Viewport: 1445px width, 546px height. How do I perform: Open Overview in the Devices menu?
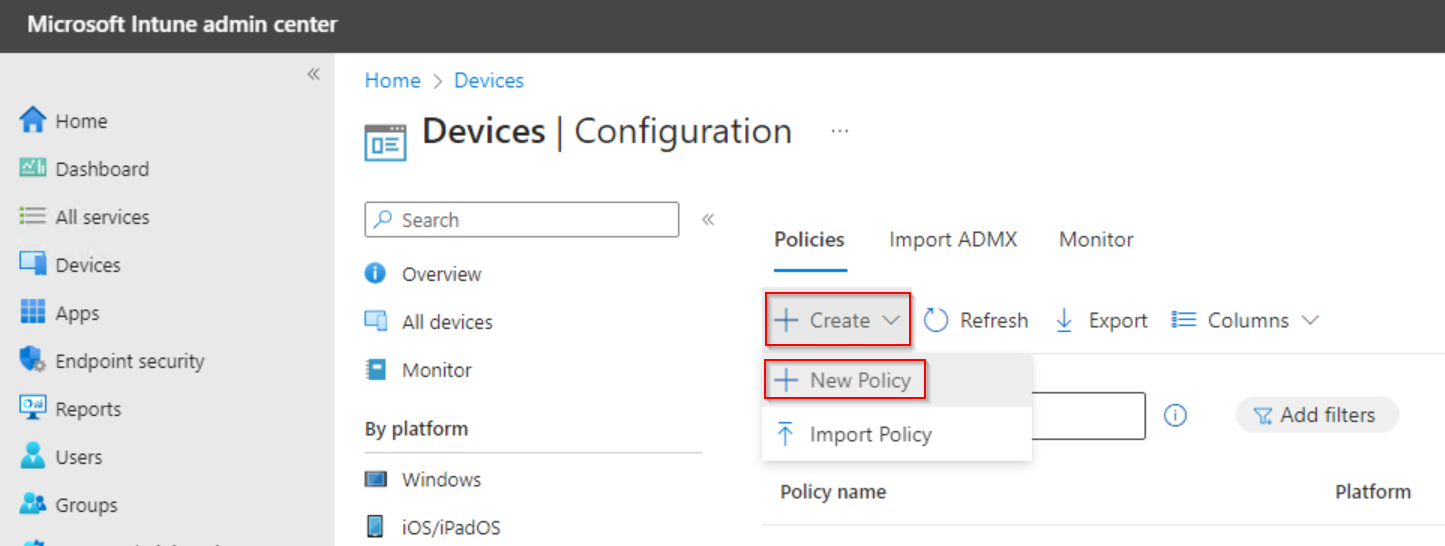423,274
